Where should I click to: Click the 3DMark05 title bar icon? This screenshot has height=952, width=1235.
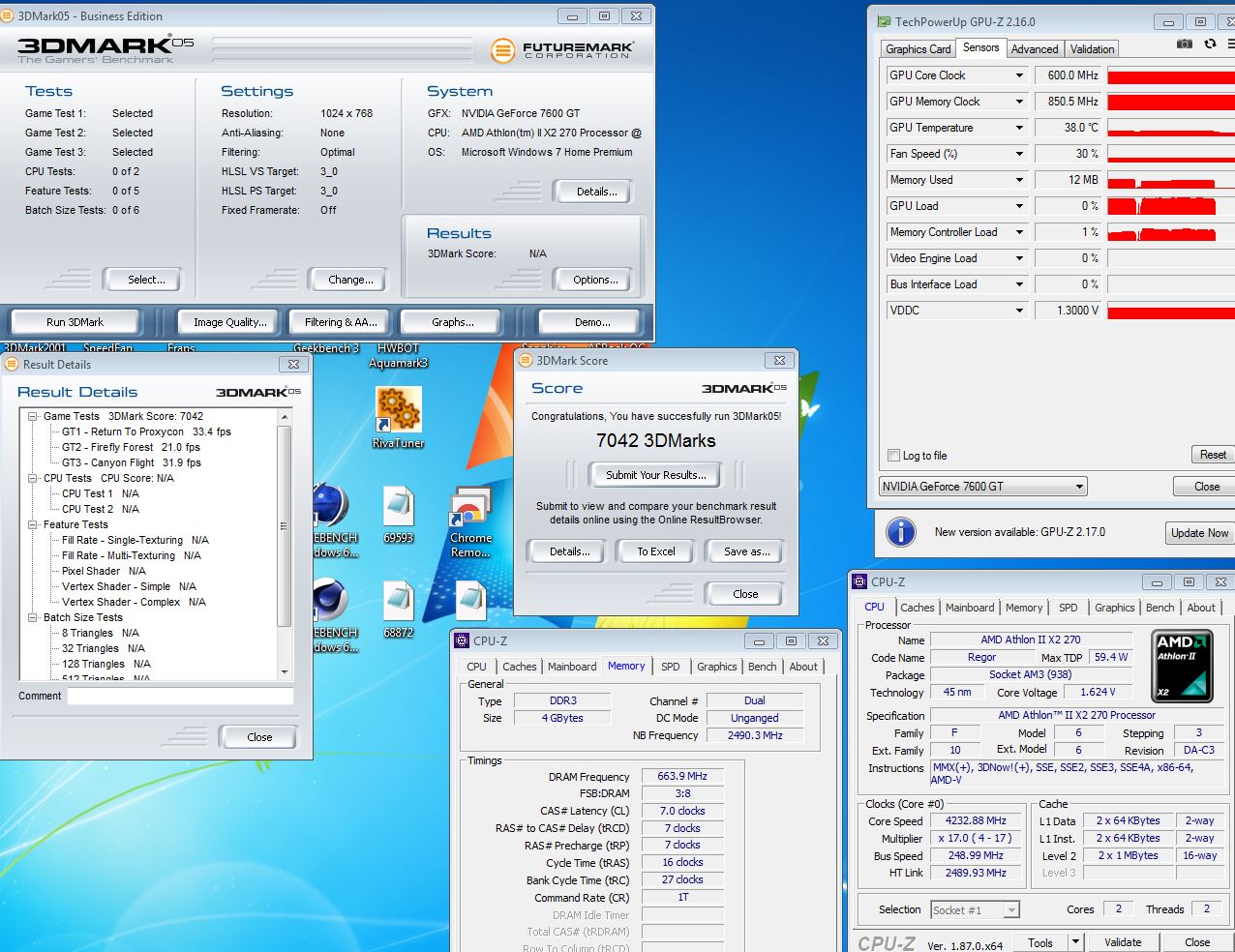[x=7, y=15]
